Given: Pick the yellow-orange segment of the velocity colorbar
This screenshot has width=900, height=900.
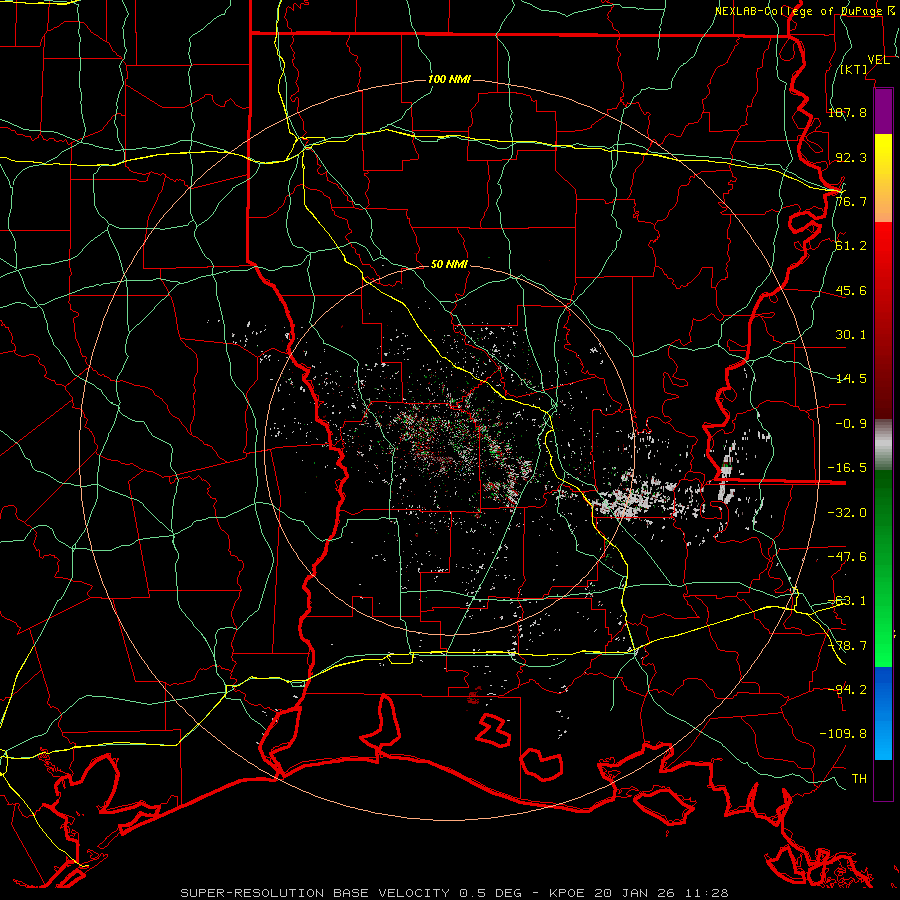Looking at the screenshot, I should [x=883, y=178].
